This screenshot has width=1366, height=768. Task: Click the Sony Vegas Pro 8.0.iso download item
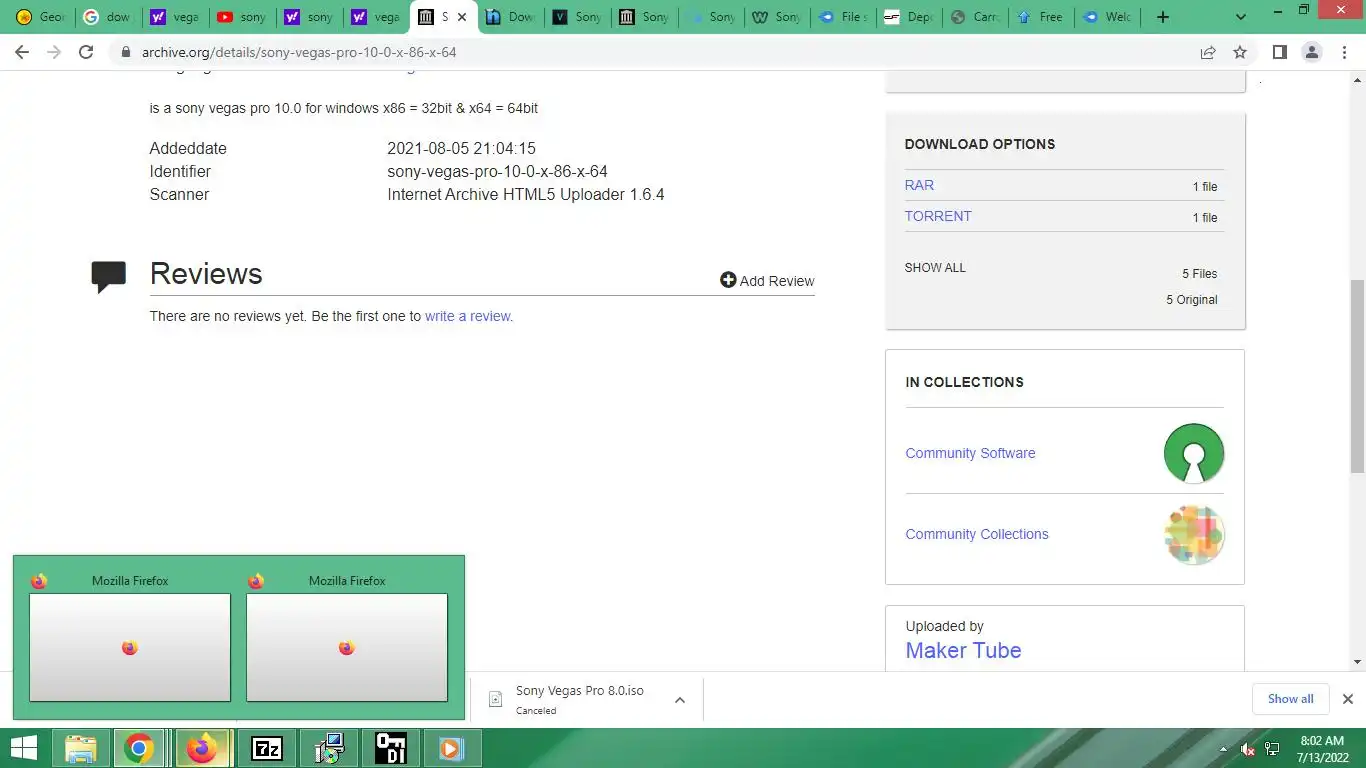579,699
